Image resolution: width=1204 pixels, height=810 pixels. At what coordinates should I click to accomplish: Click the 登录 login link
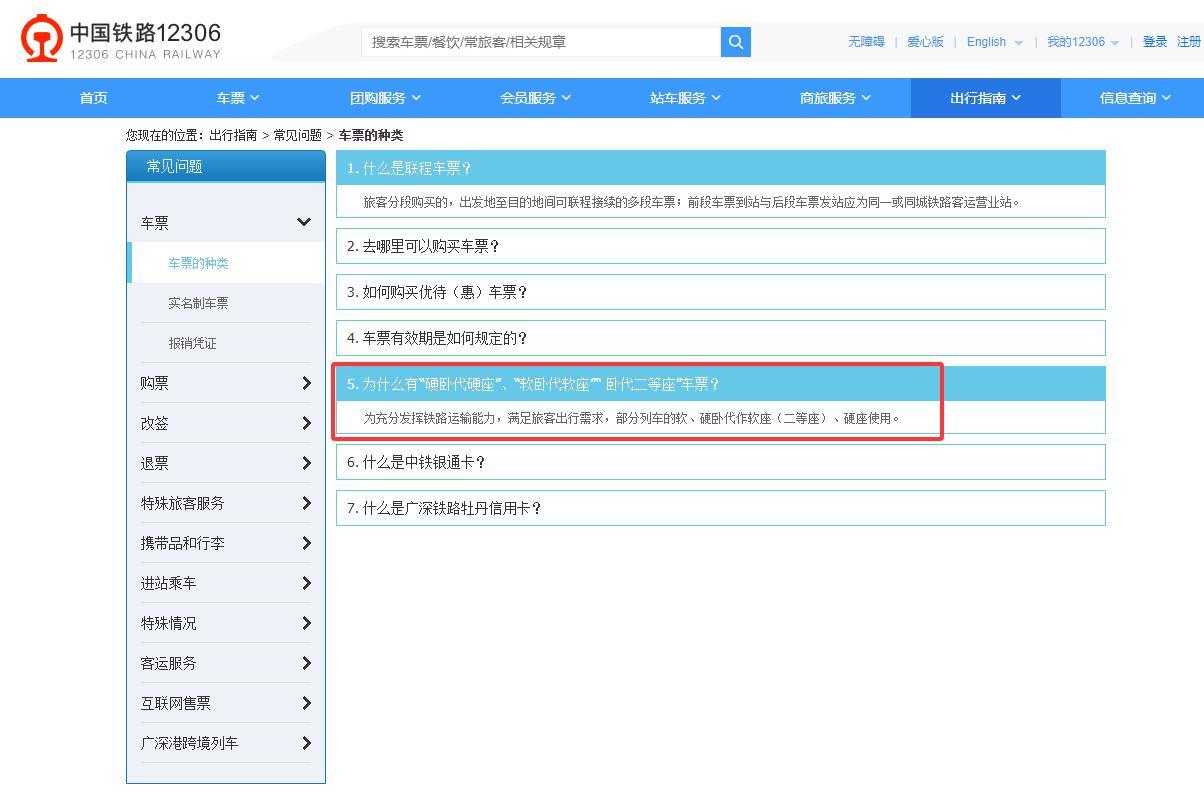pyautogui.click(x=1155, y=42)
